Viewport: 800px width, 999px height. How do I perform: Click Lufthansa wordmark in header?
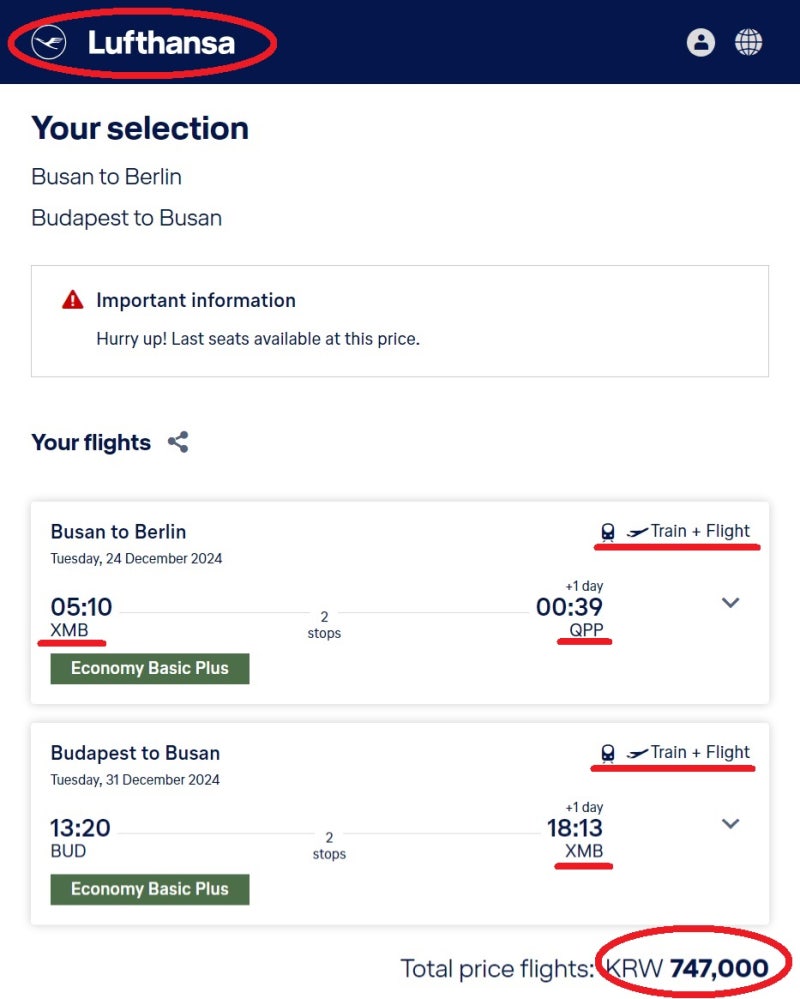pos(161,43)
